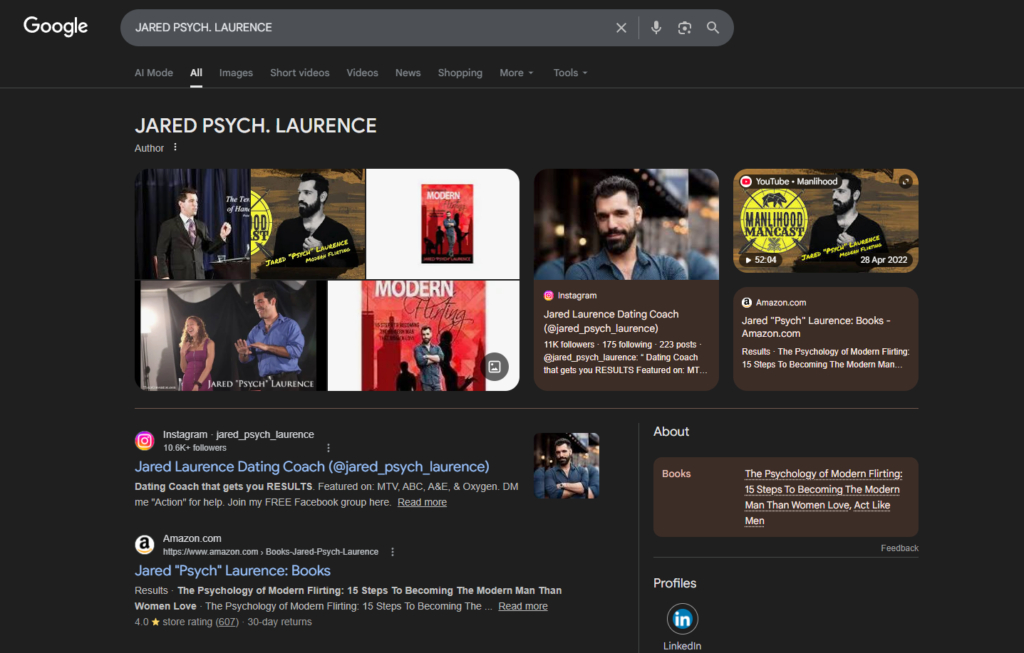Click the image gallery icon on book cover

coord(494,366)
